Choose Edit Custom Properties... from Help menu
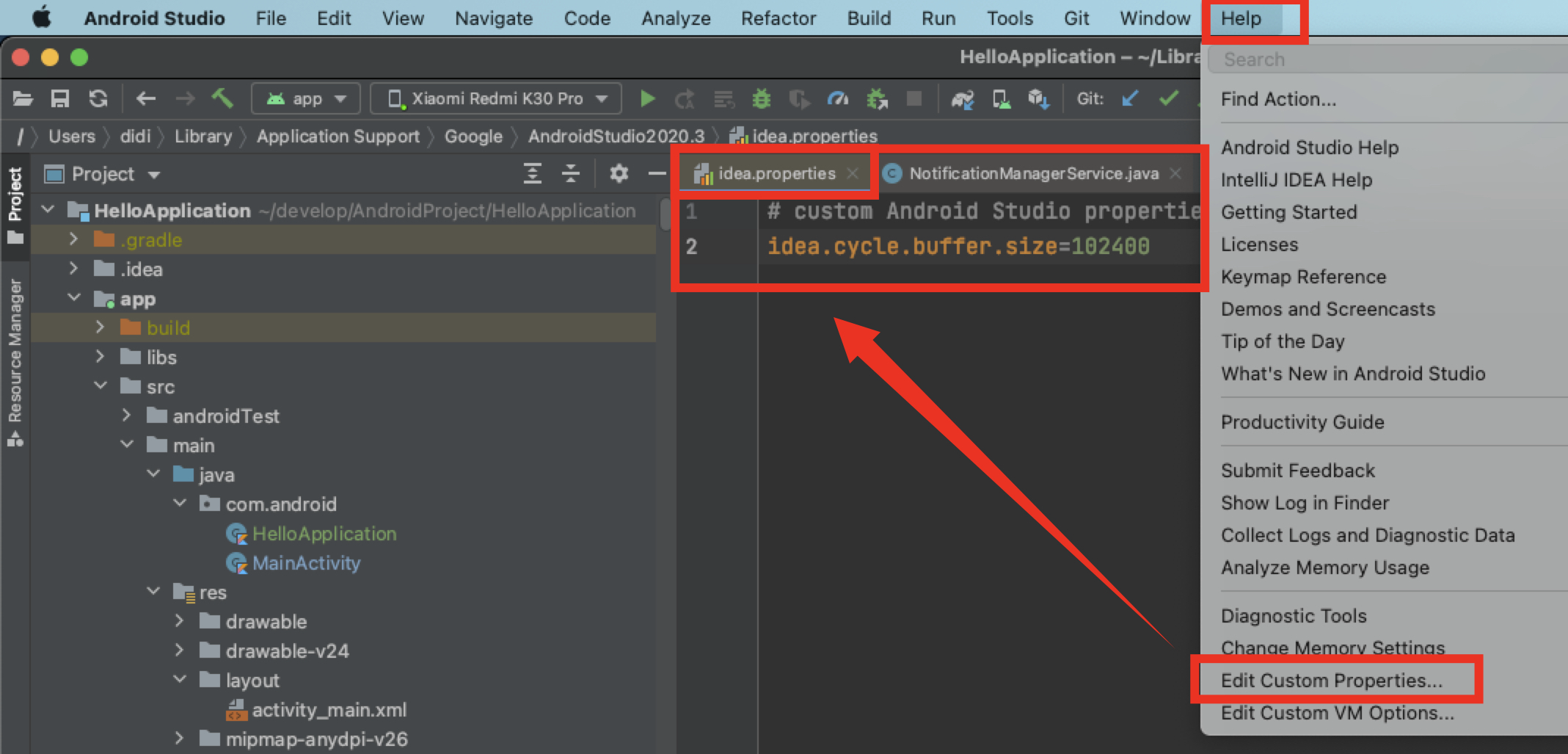1568x754 pixels. [x=1332, y=681]
